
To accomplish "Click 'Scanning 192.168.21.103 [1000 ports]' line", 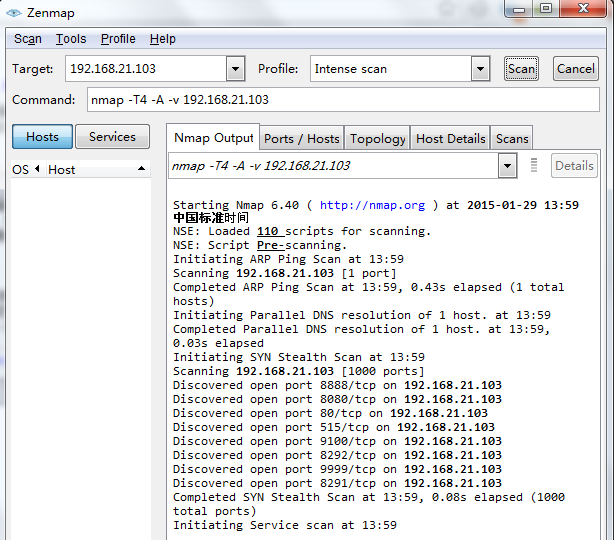I will (299, 371).
